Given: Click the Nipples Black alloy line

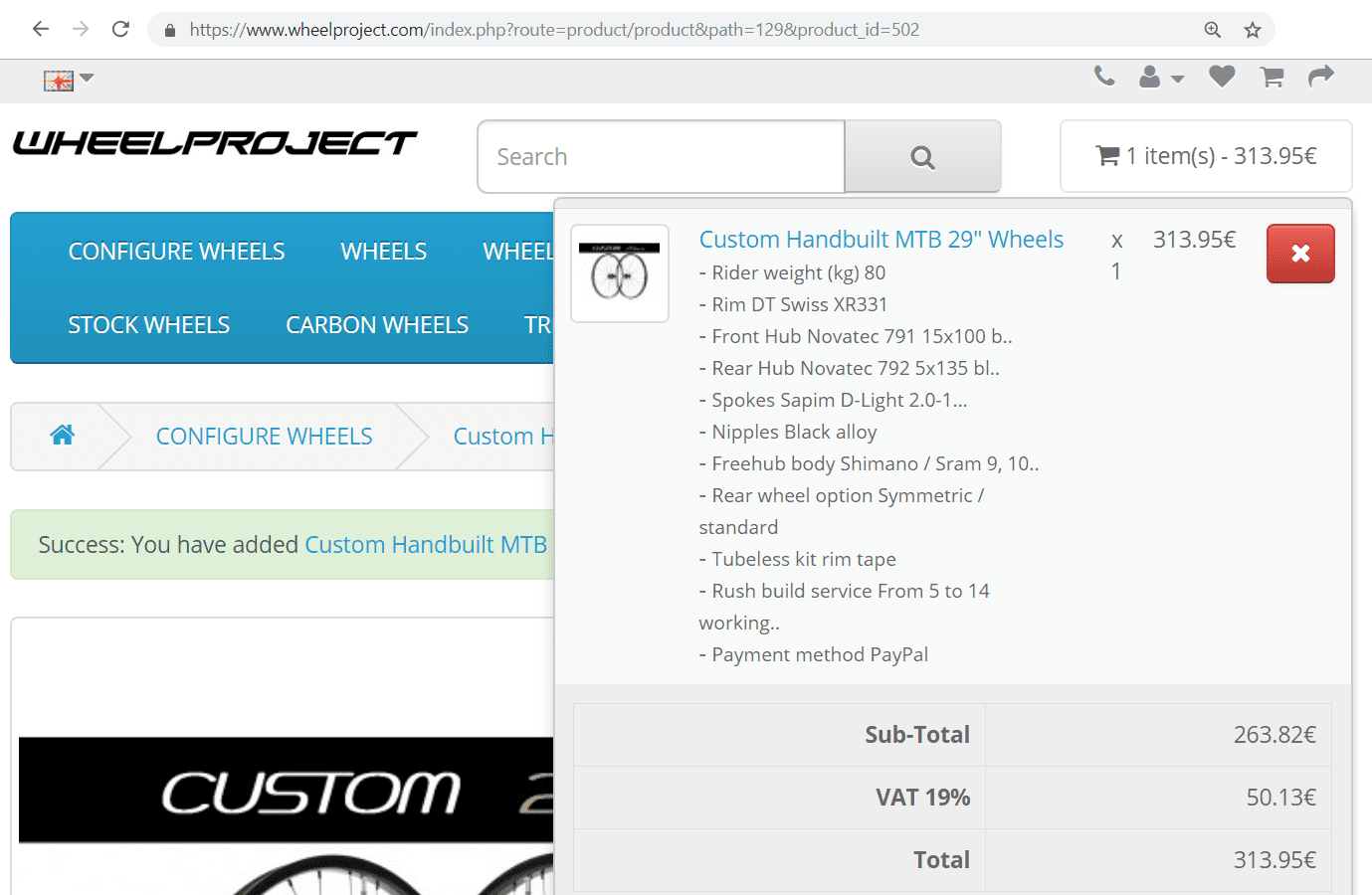Looking at the screenshot, I should tap(788, 432).
